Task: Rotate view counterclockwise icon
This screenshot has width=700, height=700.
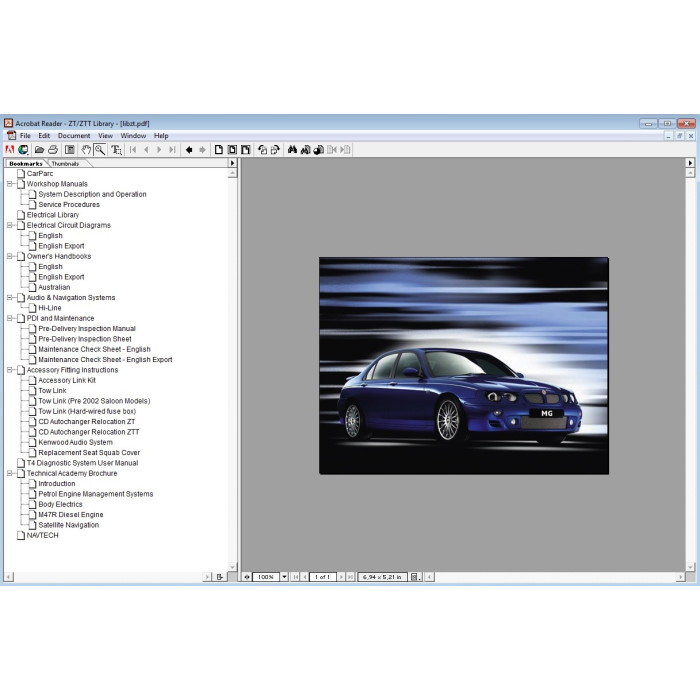Action: click(262, 150)
